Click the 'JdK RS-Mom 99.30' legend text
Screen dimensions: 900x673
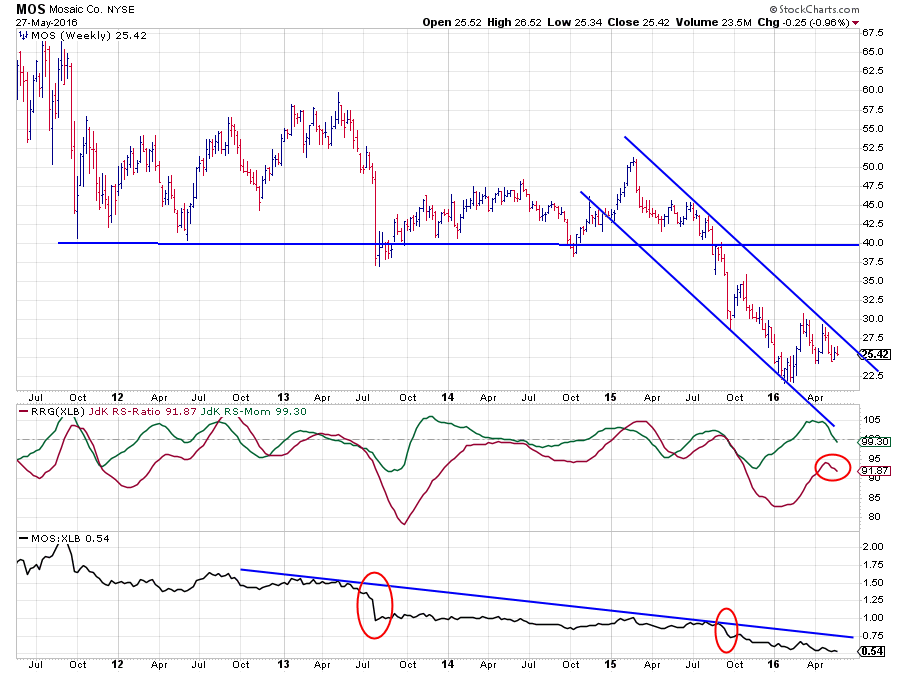tap(253, 412)
